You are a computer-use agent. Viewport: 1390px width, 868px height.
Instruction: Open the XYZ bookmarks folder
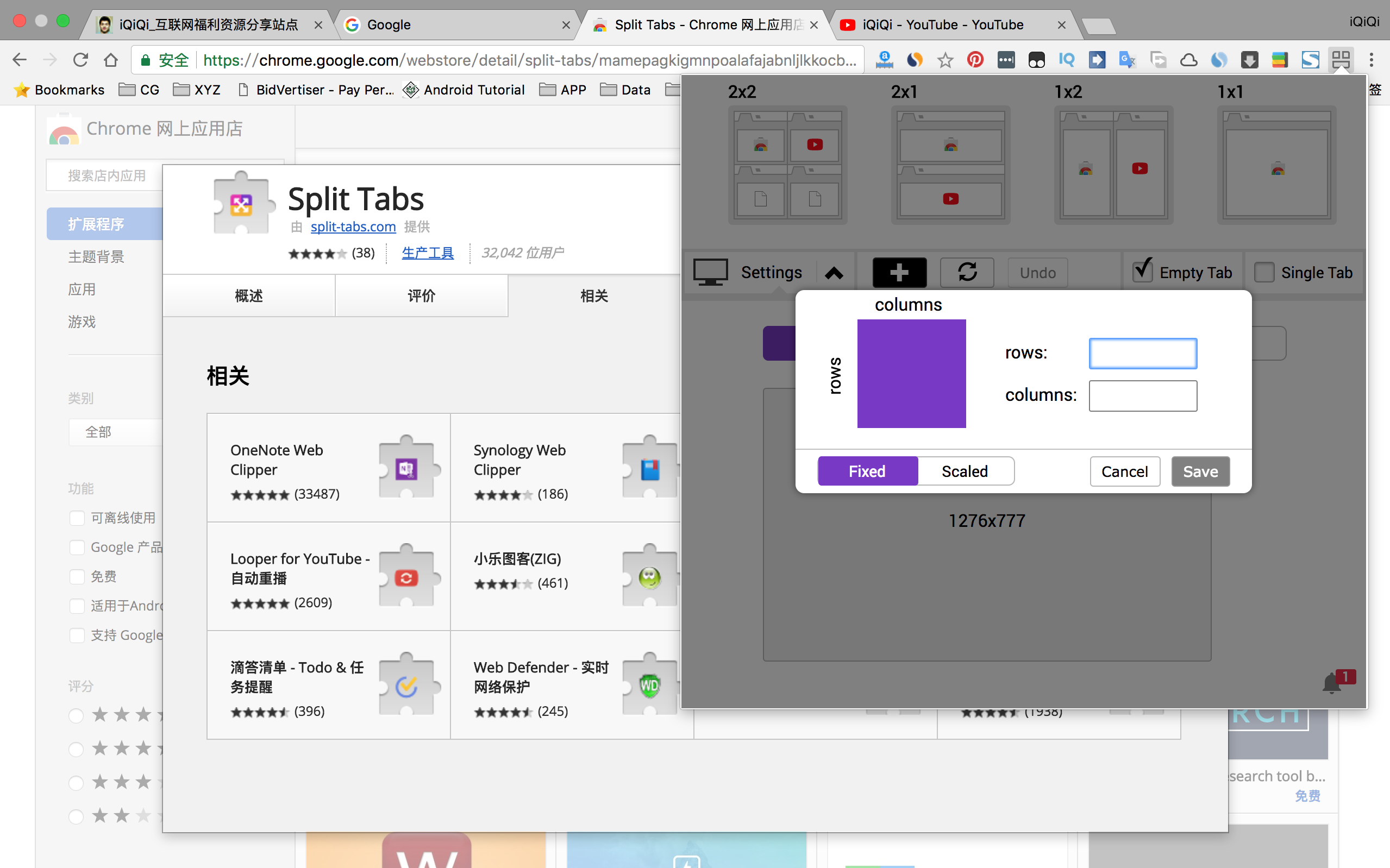pos(197,90)
